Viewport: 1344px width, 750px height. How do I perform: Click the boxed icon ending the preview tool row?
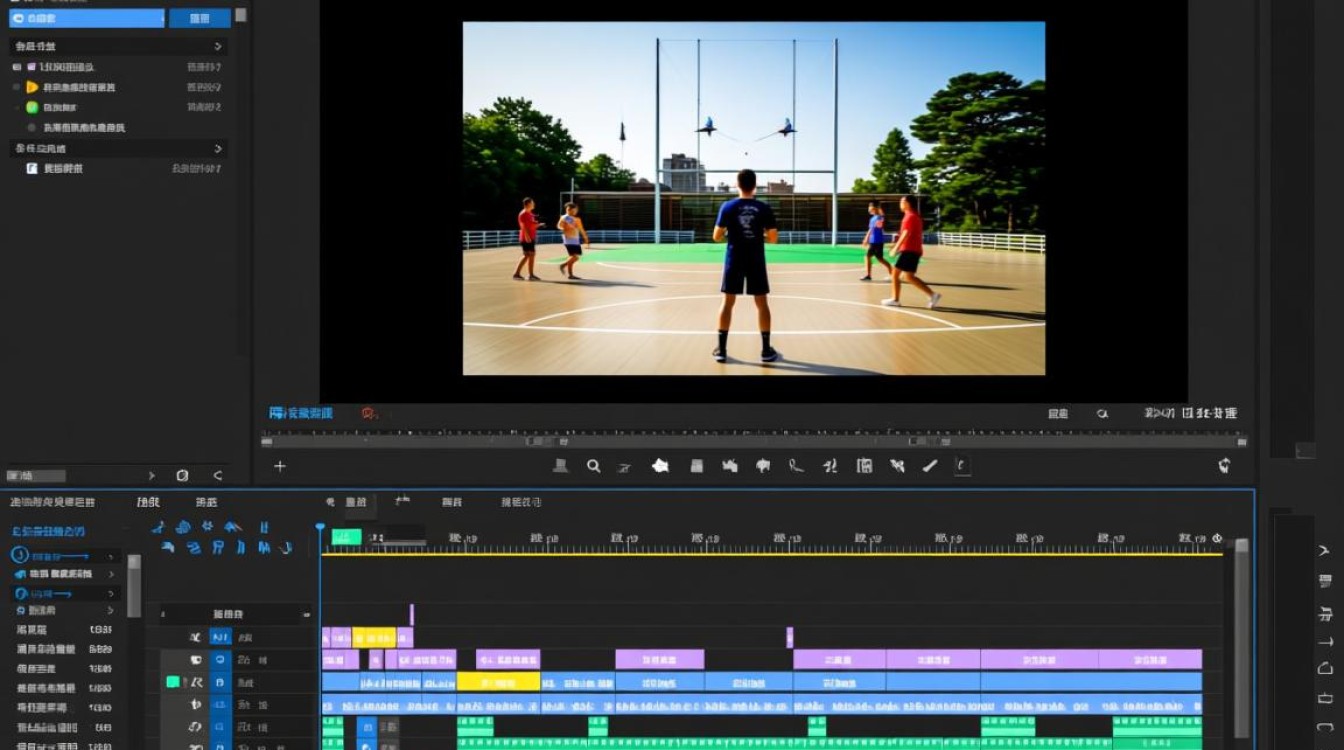pyautogui.click(x=962, y=465)
